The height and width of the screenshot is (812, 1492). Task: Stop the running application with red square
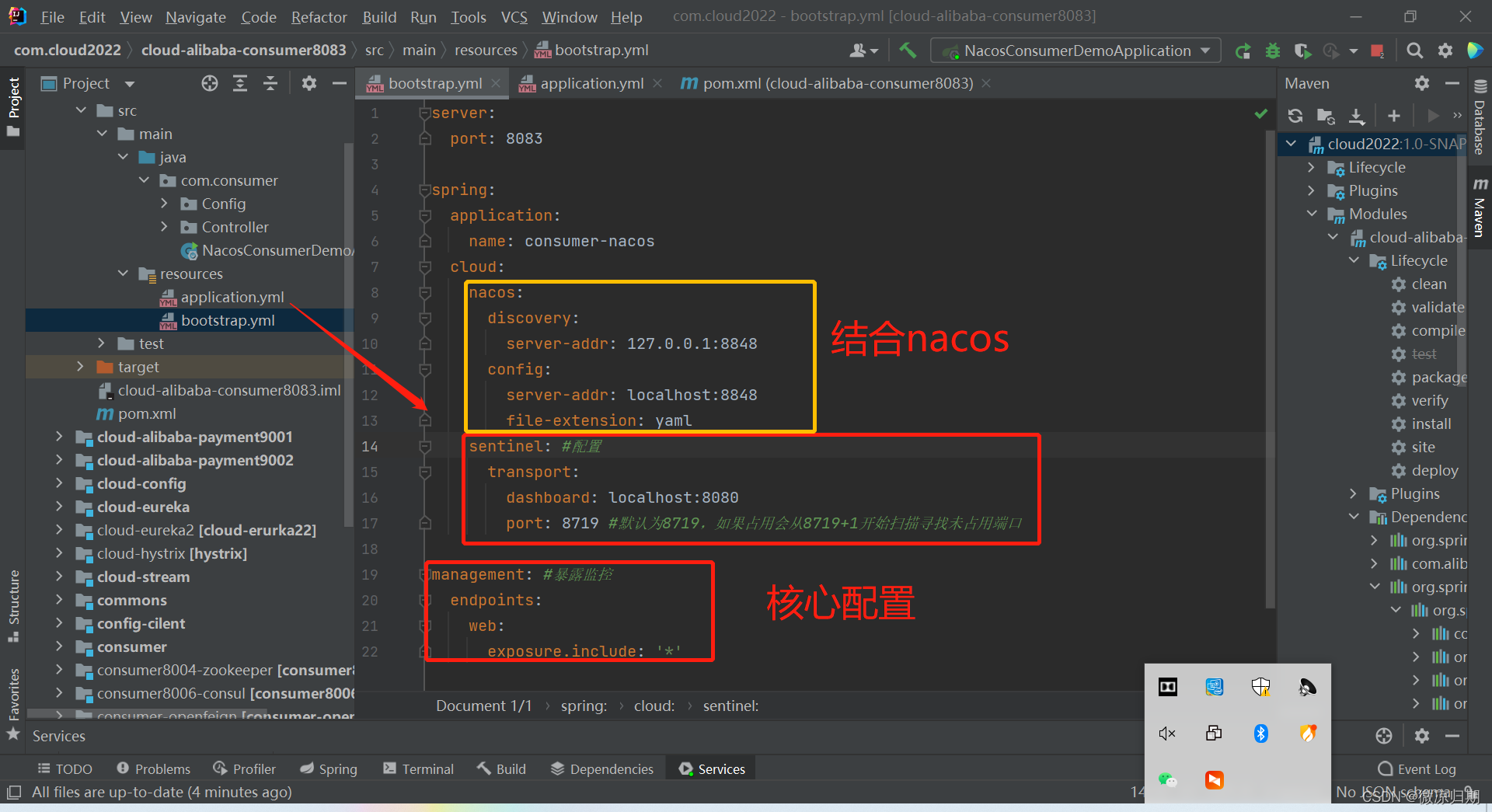[x=1377, y=51]
